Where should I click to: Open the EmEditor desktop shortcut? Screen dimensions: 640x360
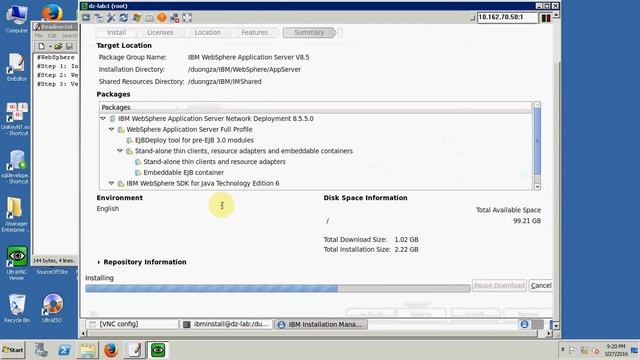16,67
